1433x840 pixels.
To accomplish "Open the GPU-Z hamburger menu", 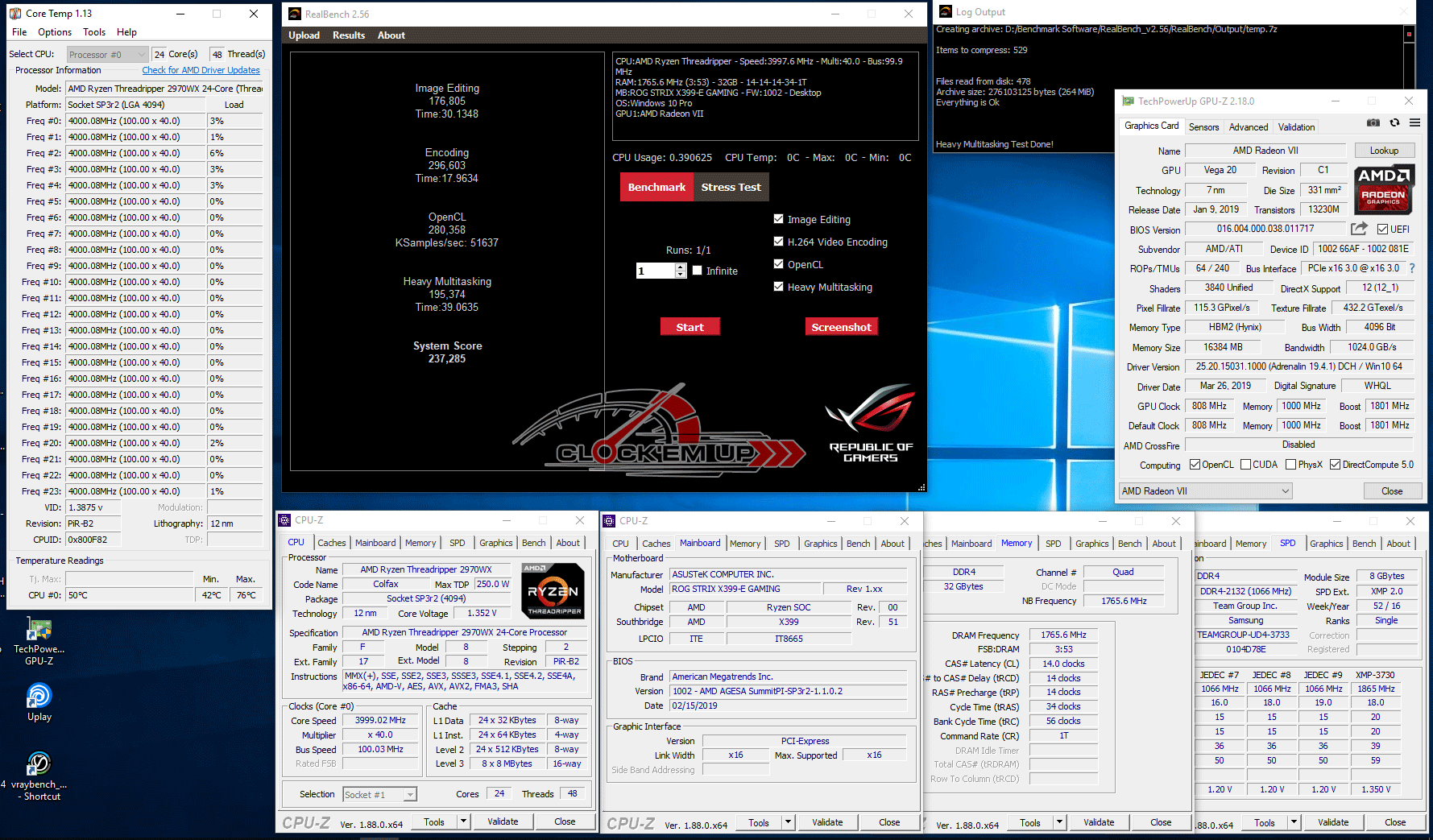I will click(1414, 123).
